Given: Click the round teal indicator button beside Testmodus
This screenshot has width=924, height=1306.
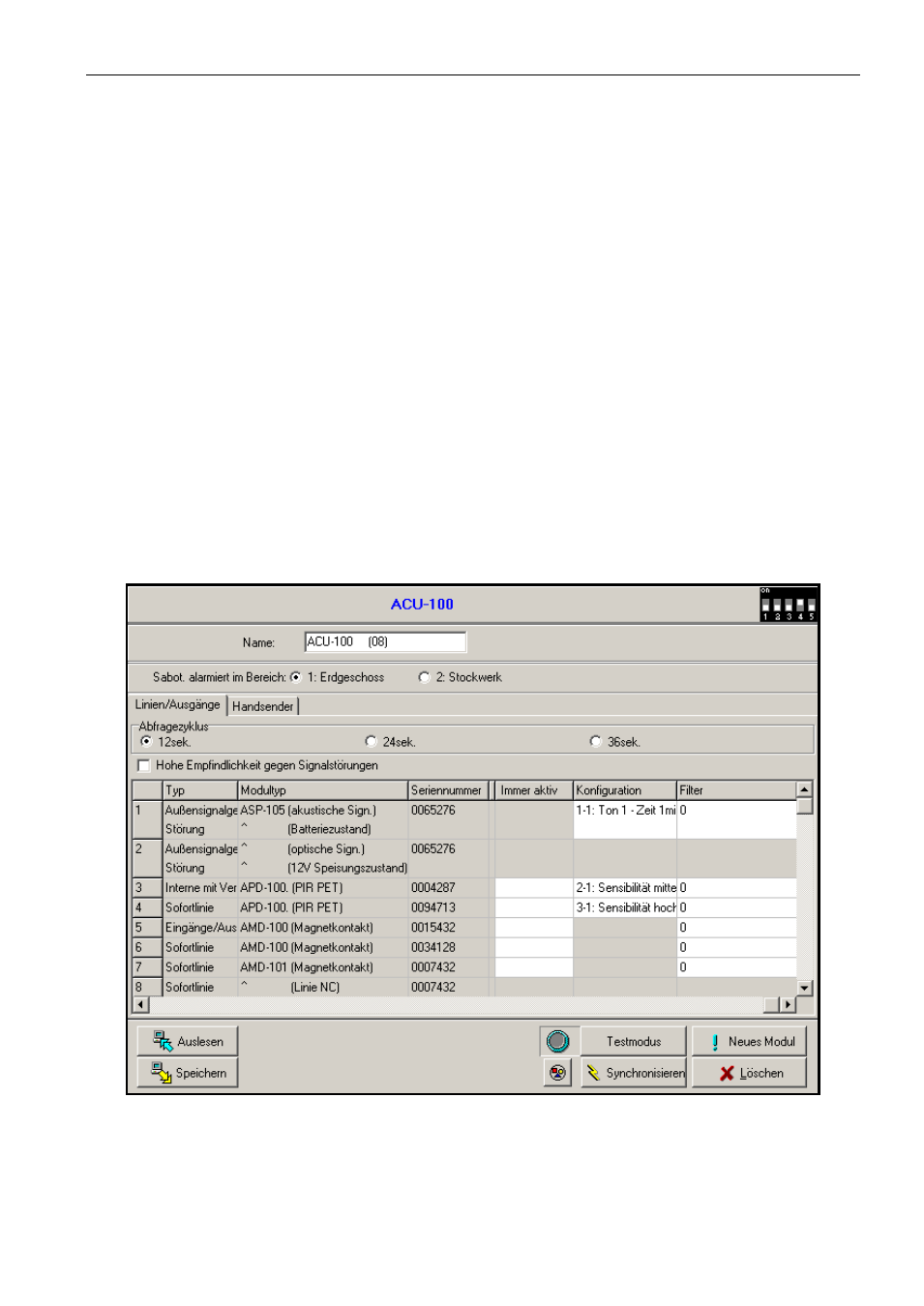Looking at the screenshot, I should click(x=558, y=1041).
